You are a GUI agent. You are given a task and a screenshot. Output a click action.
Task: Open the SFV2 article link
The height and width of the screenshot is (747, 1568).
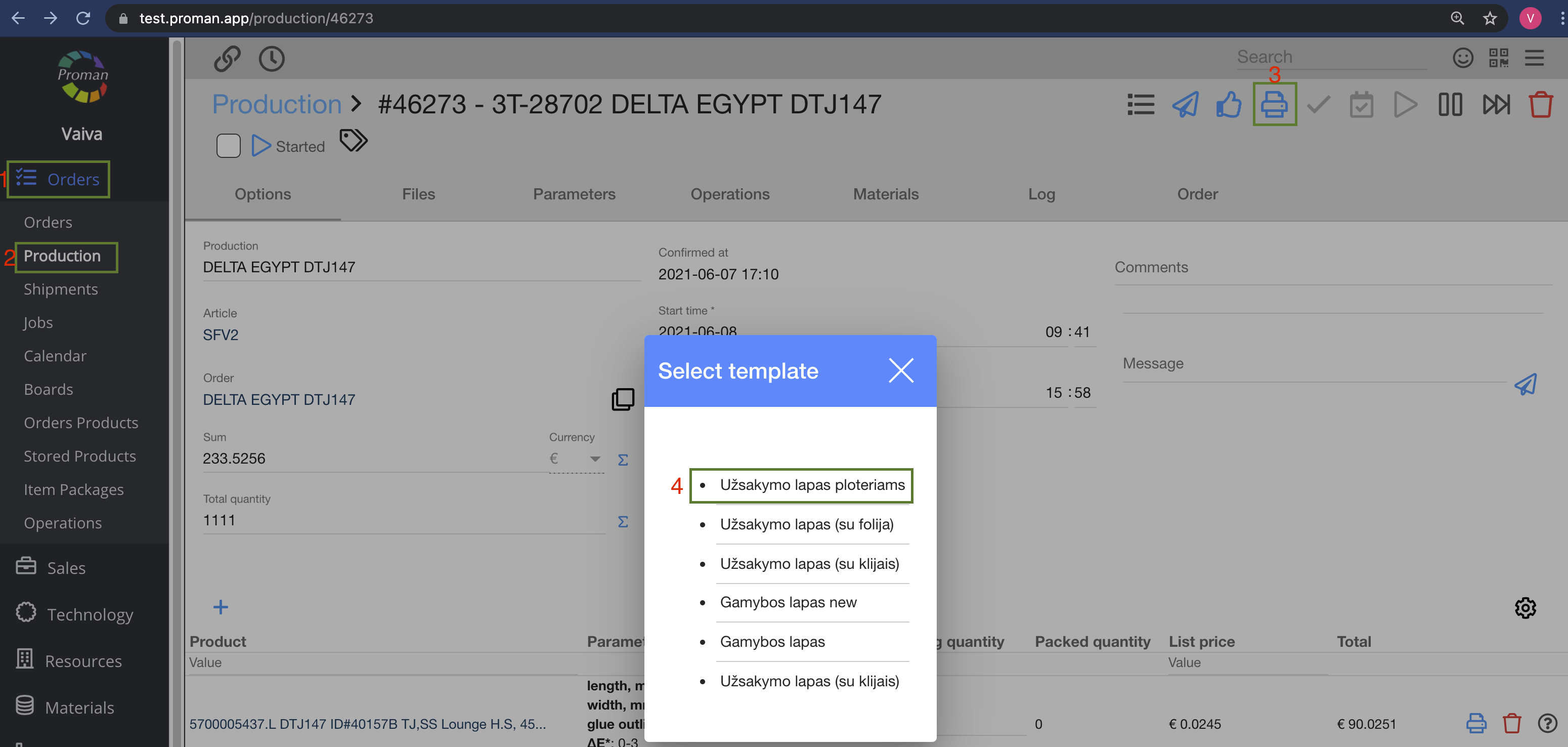pos(221,335)
